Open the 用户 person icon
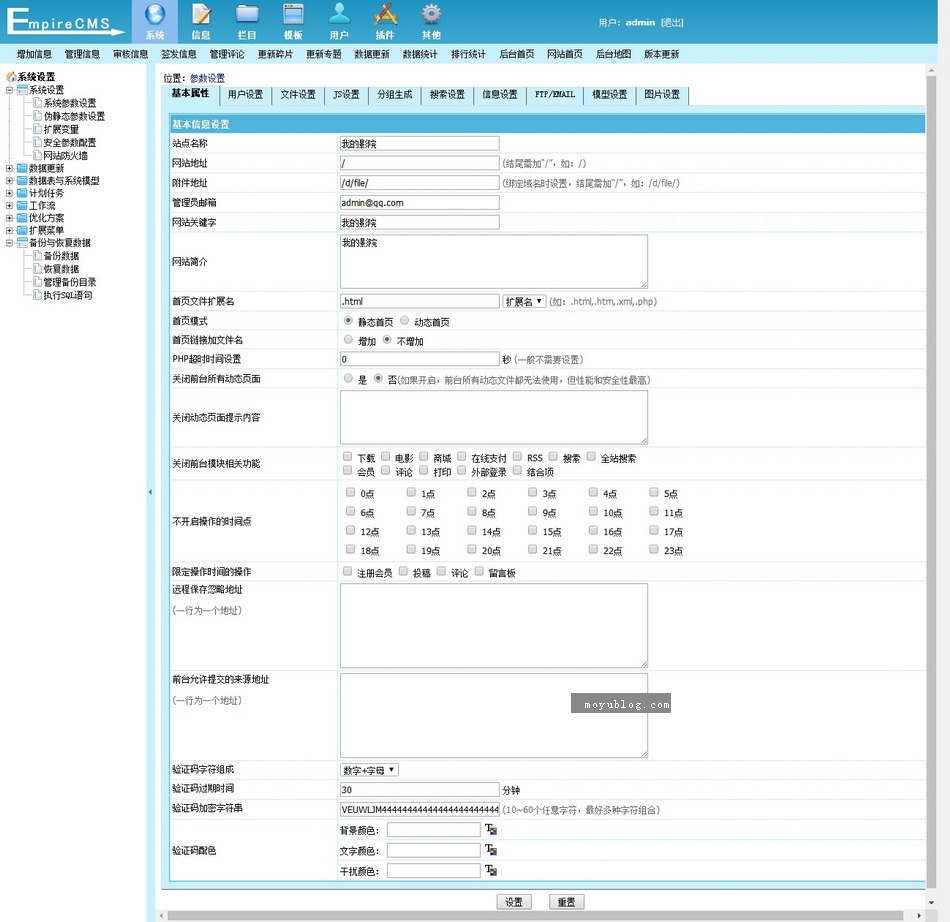 click(339, 15)
